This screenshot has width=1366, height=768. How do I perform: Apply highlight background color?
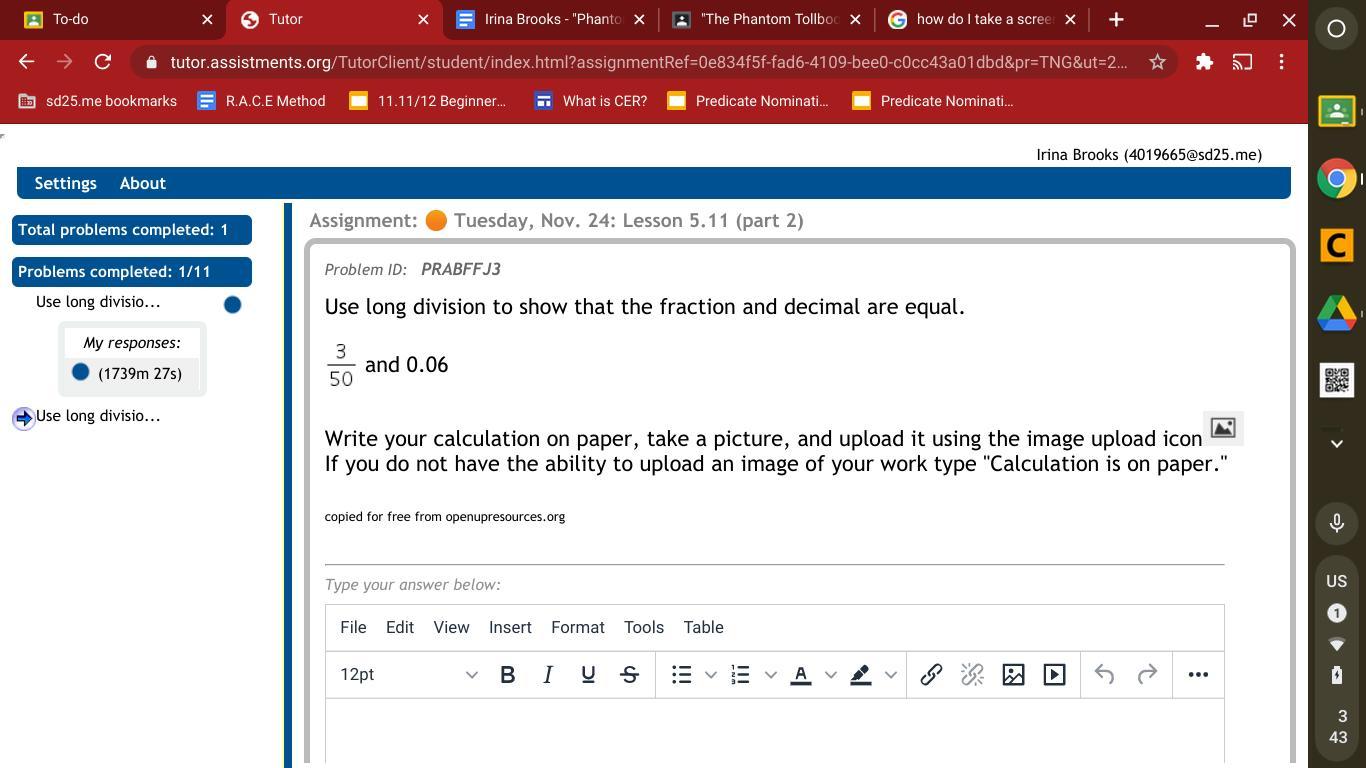click(861, 675)
